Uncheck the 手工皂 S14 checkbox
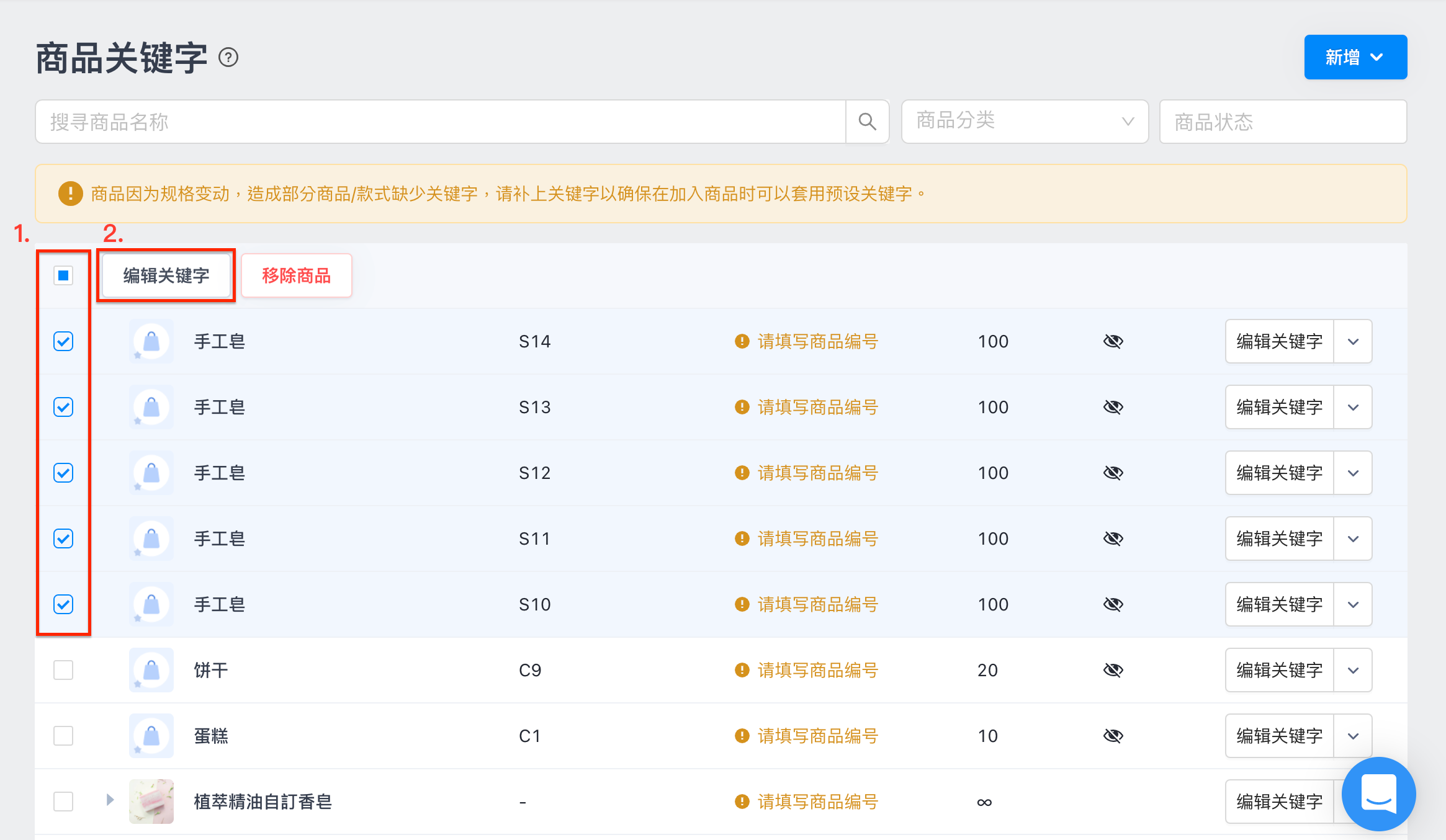Image resolution: width=1446 pixels, height=840 pixels. [x=63, y=341]
